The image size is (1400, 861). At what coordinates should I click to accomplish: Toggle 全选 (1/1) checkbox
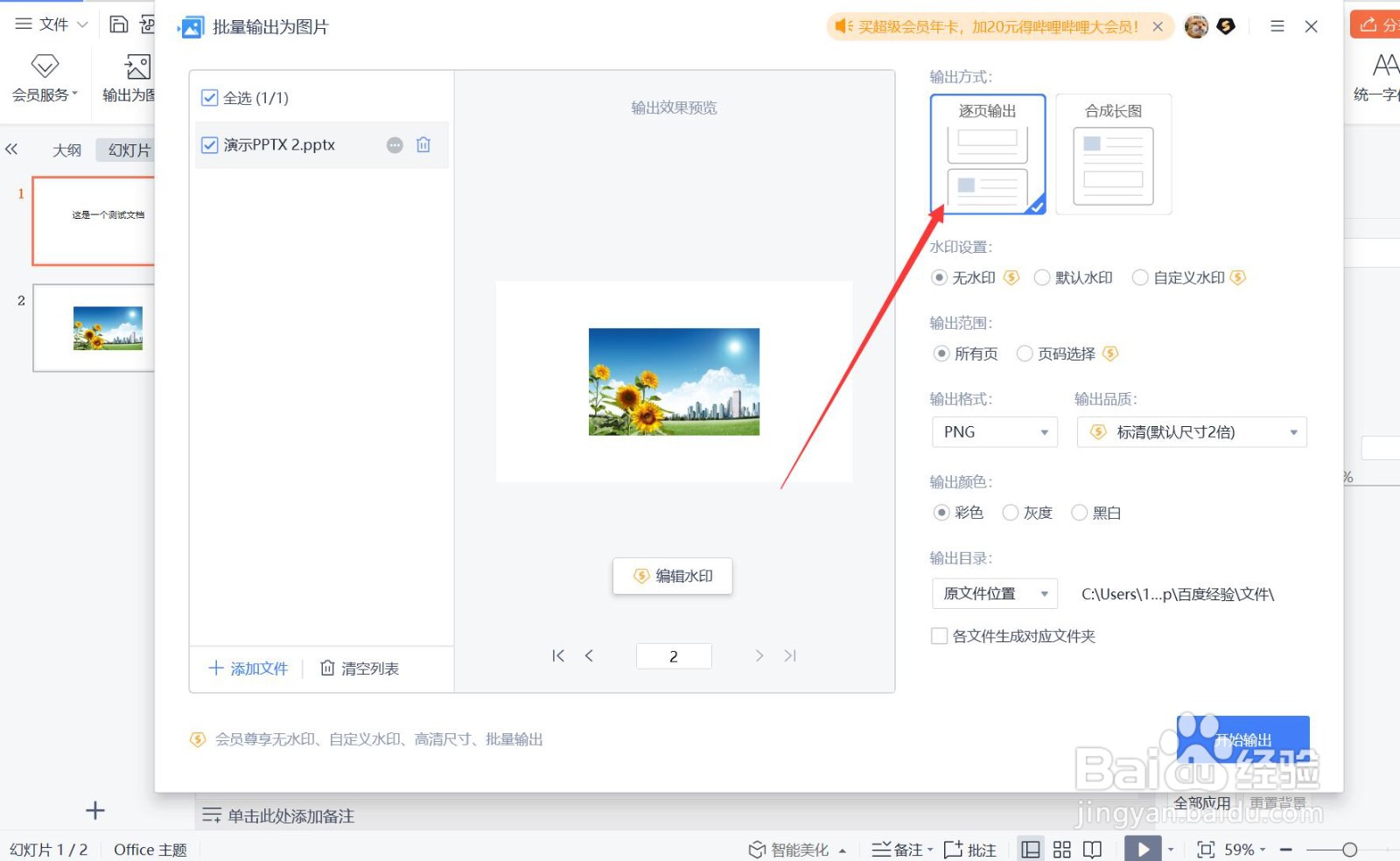pyautogui.click(x=210, y=98)
